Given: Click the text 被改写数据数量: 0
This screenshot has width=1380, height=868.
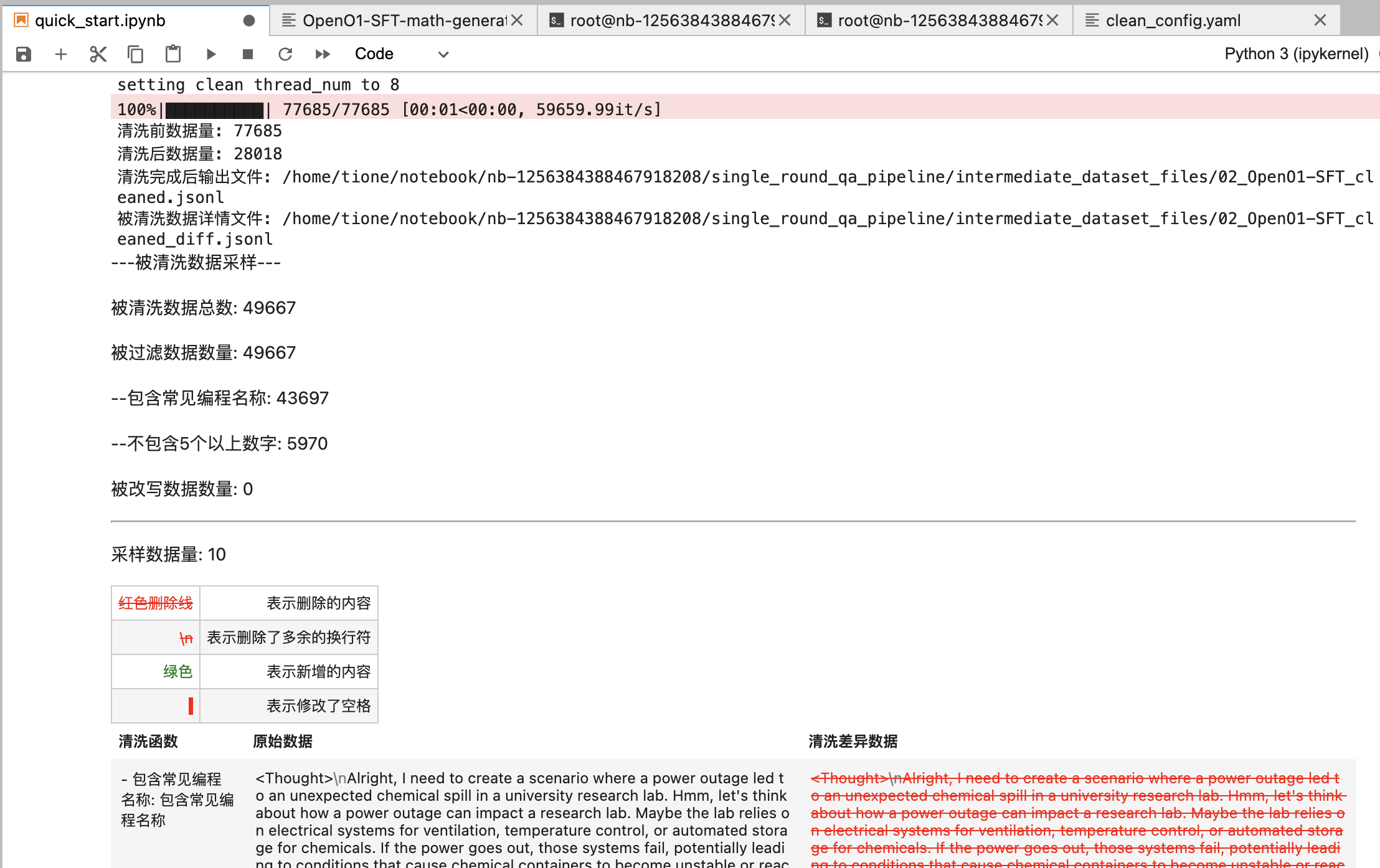Looking at the screenshot, I should [182, 489].
